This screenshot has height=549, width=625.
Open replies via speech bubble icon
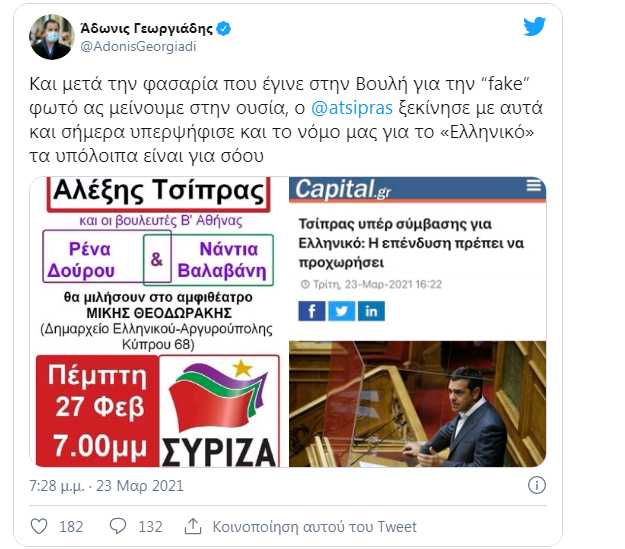(x=118, y=526)
